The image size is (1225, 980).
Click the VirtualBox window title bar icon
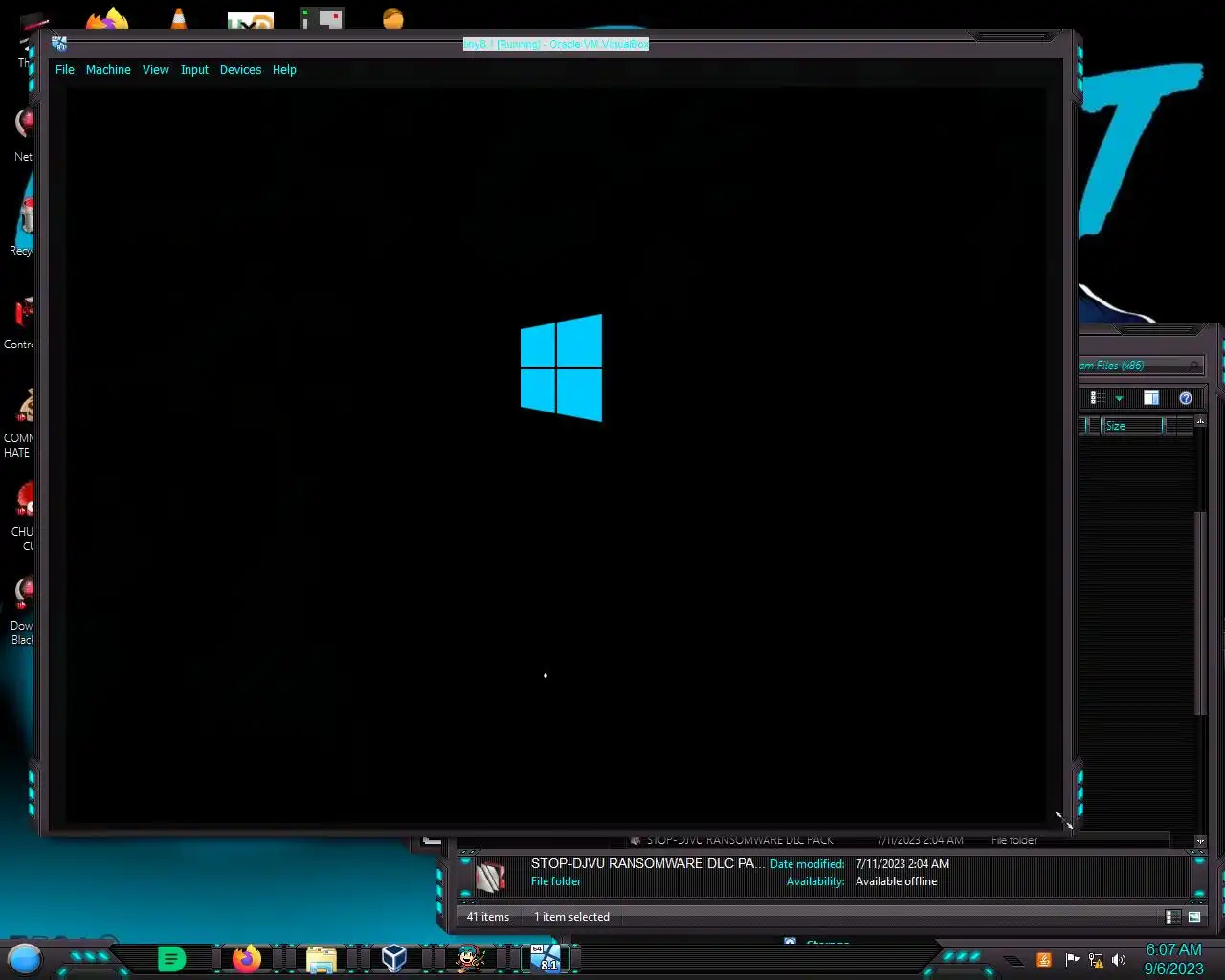[59, 43]
